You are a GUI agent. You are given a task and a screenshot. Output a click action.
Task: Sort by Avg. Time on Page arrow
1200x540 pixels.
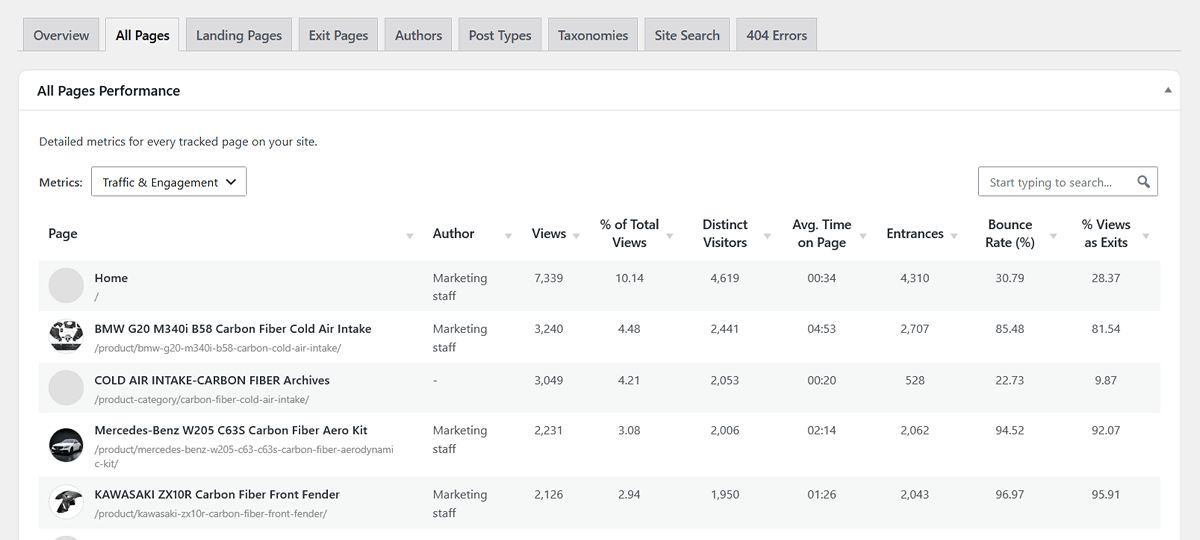(x=862, y=237)
